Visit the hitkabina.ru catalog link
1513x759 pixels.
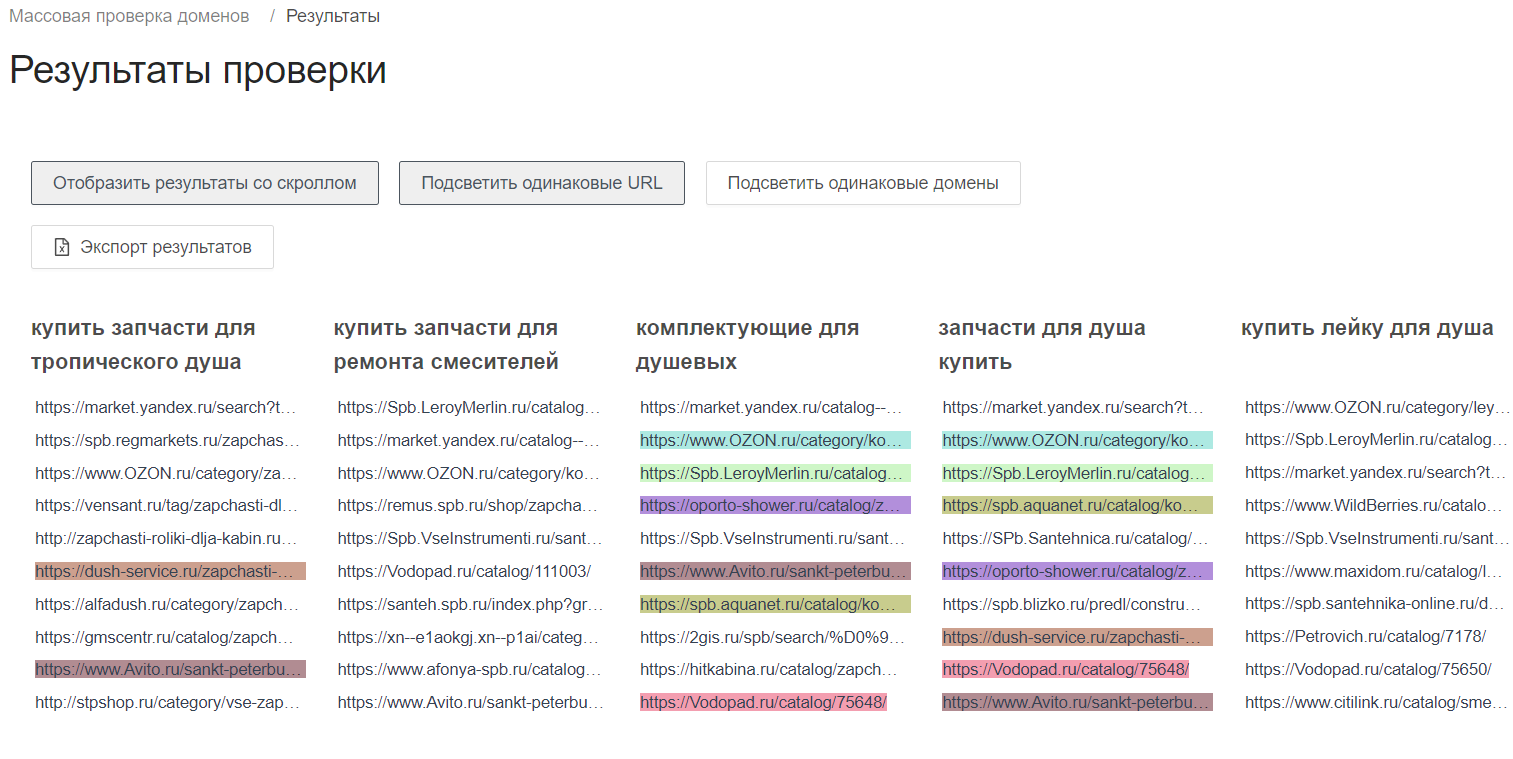pos(771,670)
